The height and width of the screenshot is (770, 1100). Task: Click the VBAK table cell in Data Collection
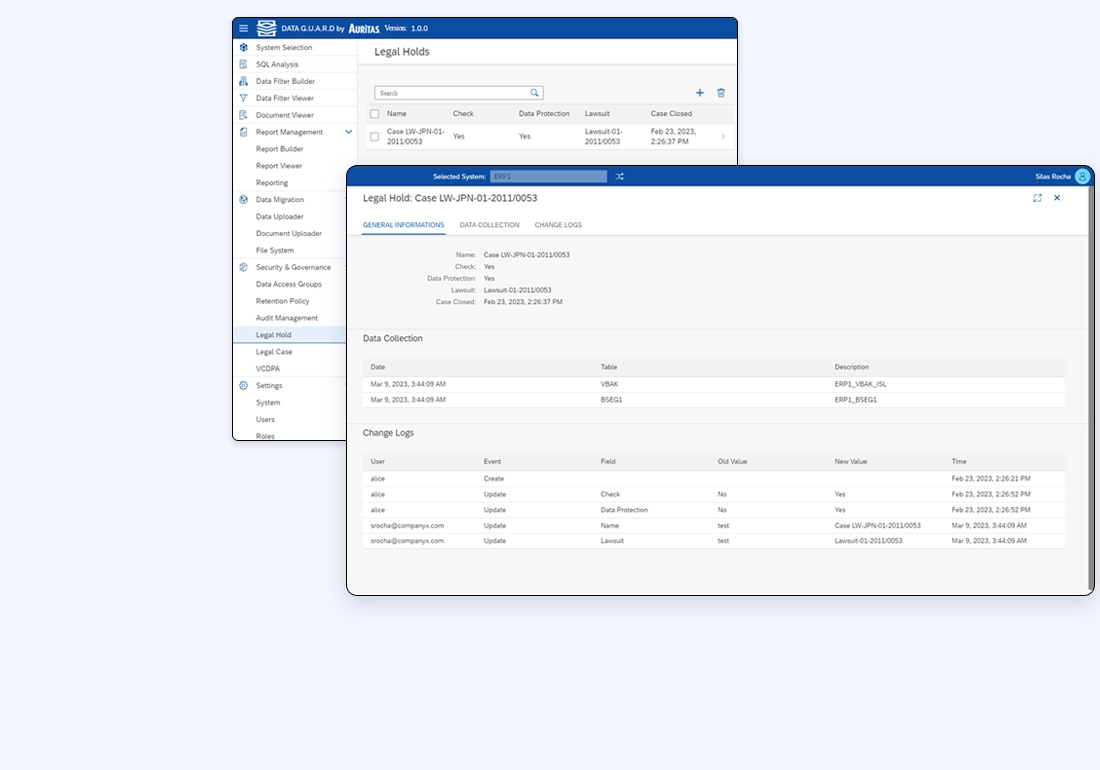tap(610, 384)
